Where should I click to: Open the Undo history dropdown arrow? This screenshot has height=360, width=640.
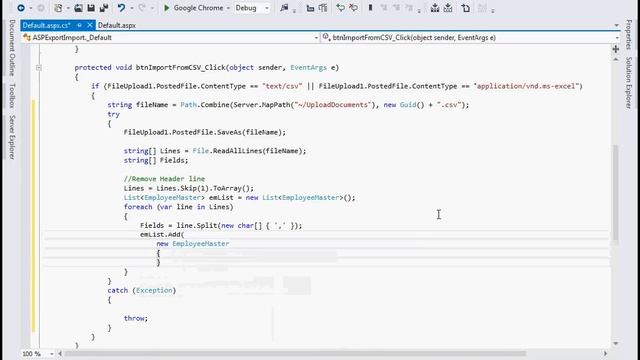(x=131, y=8)
